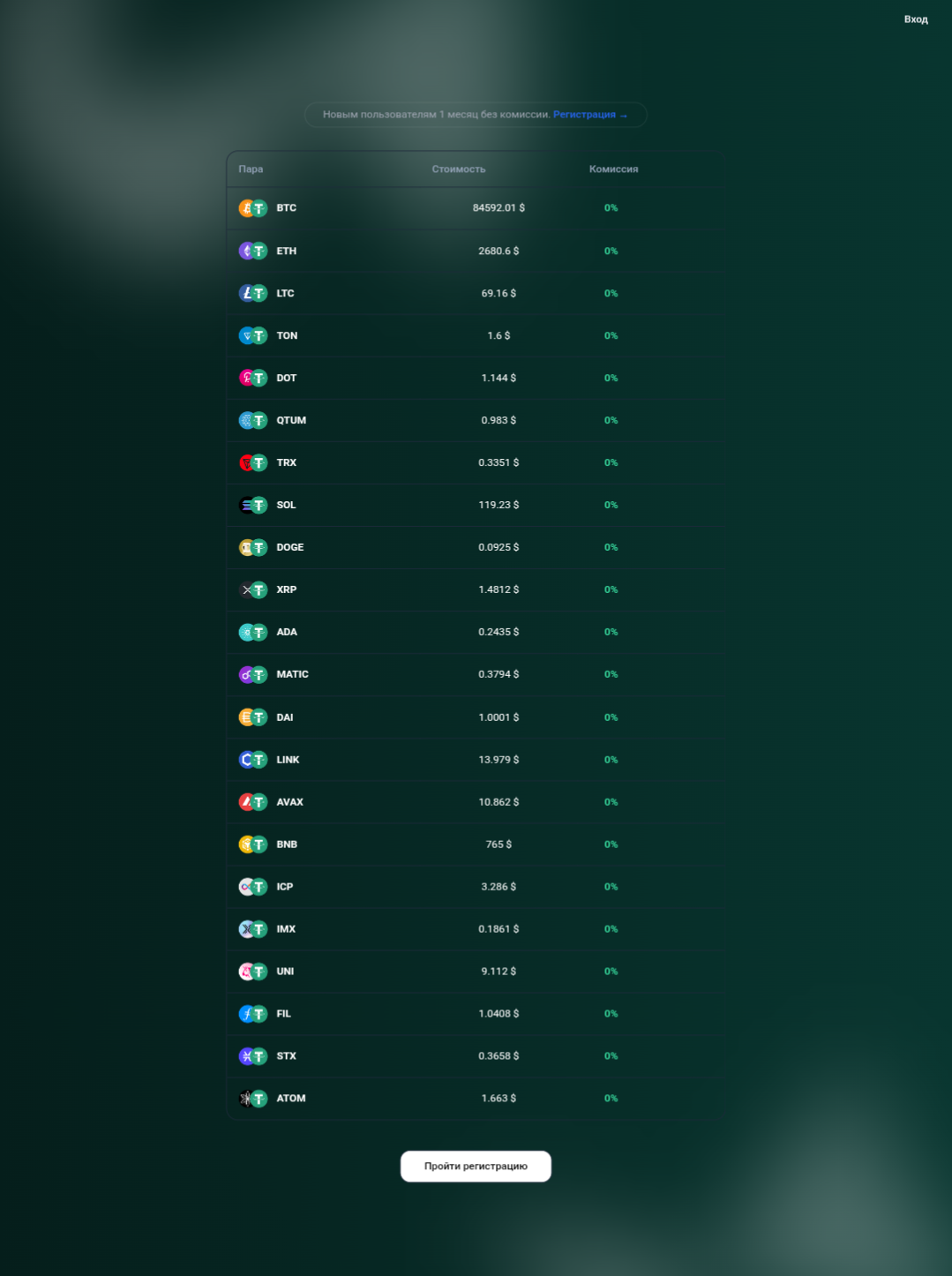Click the Пройти регистрацию button
The image size is (952, 1276).
[476, 1167]
